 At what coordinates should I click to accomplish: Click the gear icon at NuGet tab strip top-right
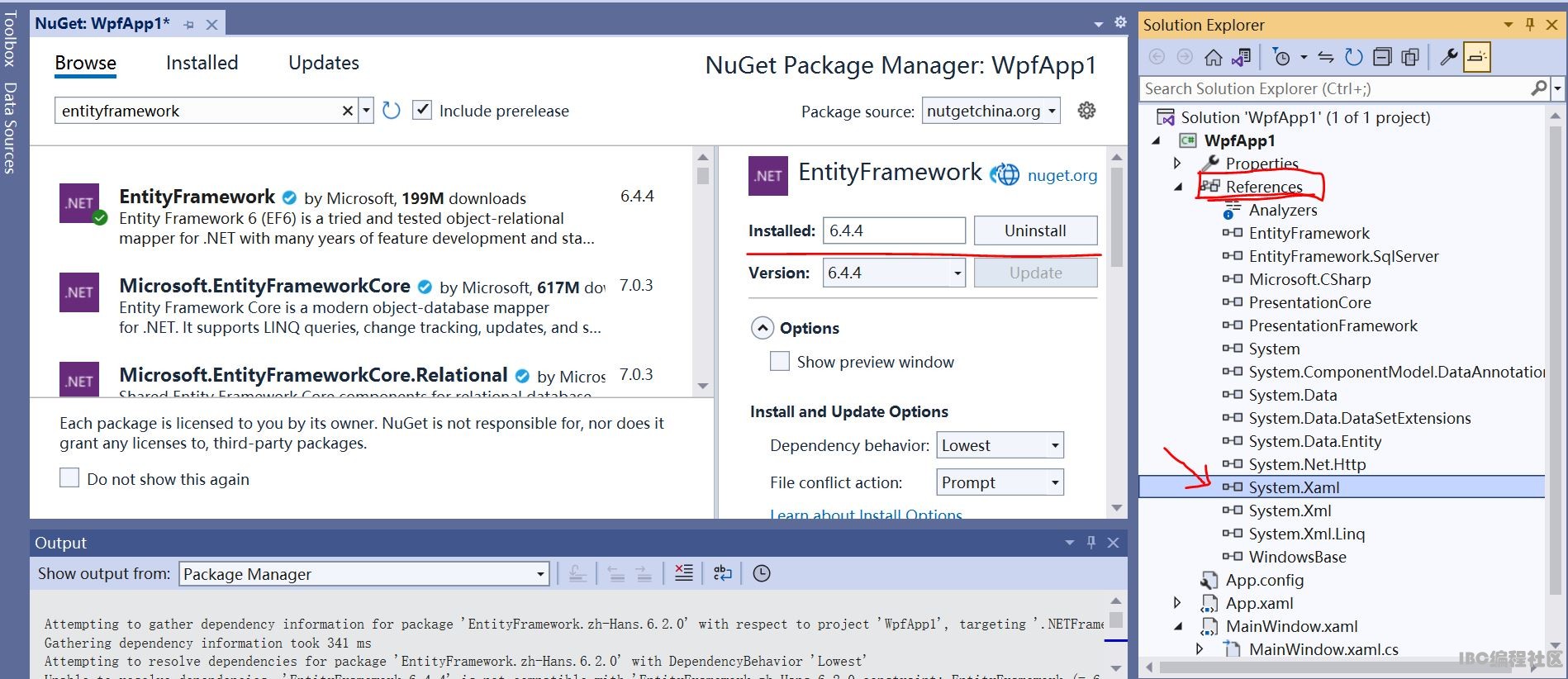pyautogui.click(x=1120, y=22)
